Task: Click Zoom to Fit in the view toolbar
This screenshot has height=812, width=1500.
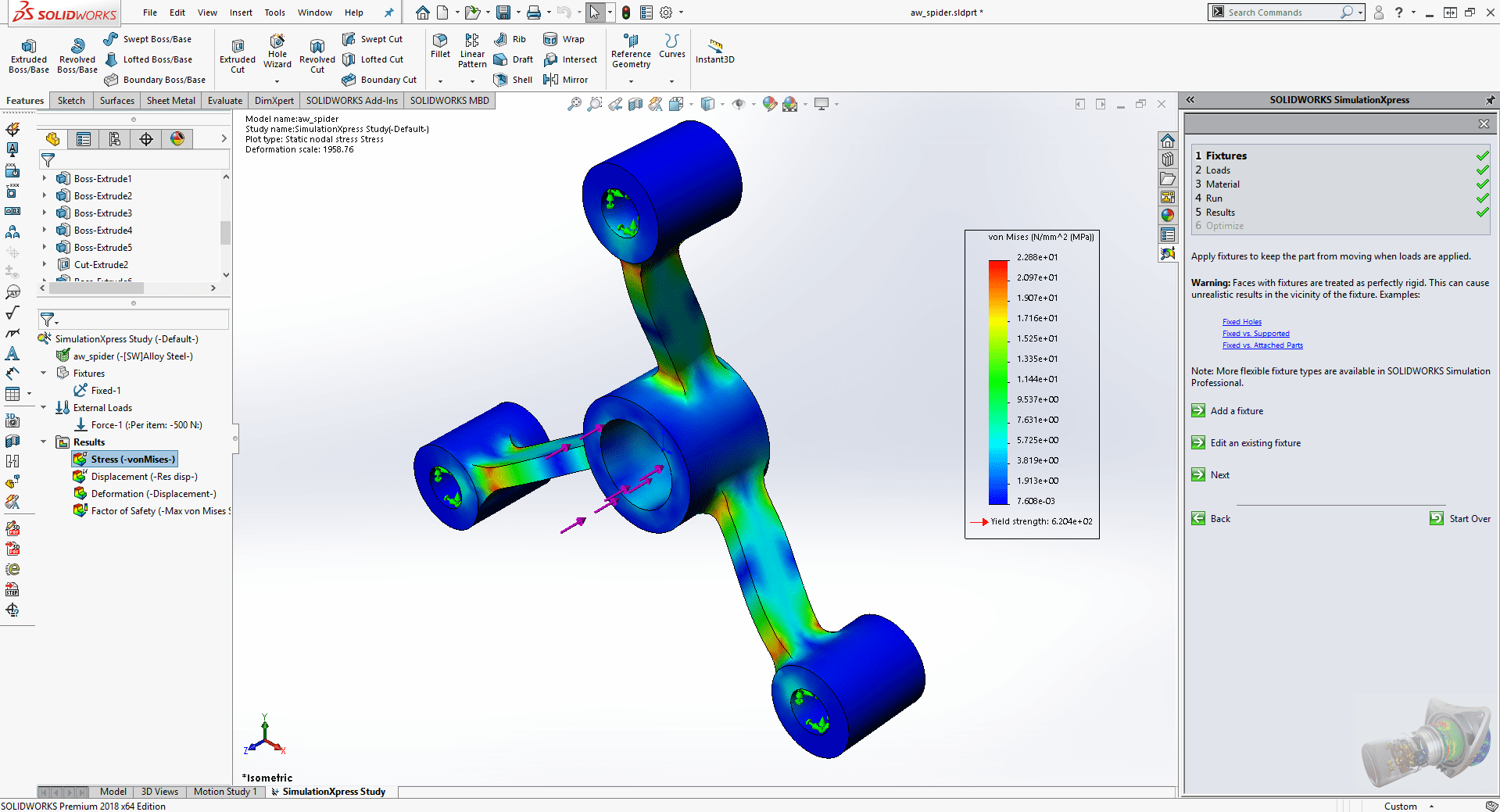Action: coord(575,102)
